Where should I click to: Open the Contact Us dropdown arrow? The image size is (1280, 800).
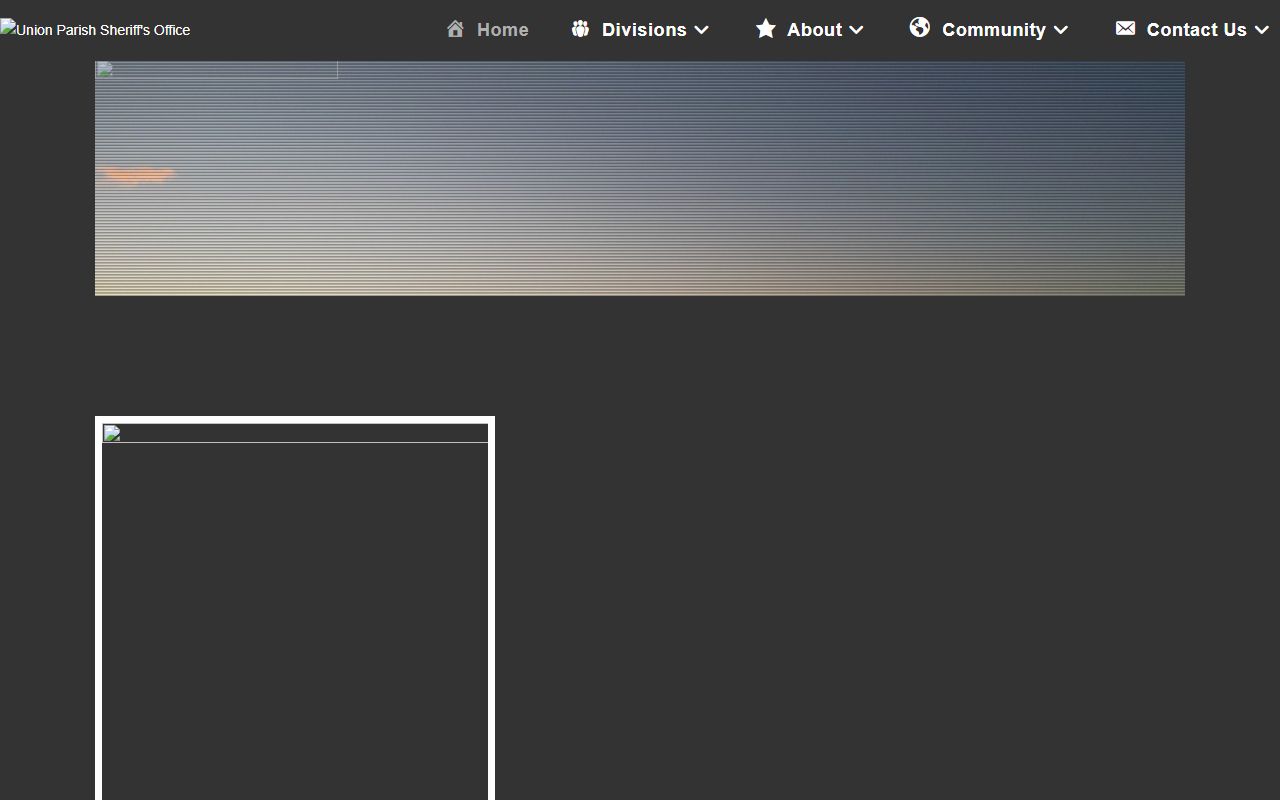[x=1262, y=30]
